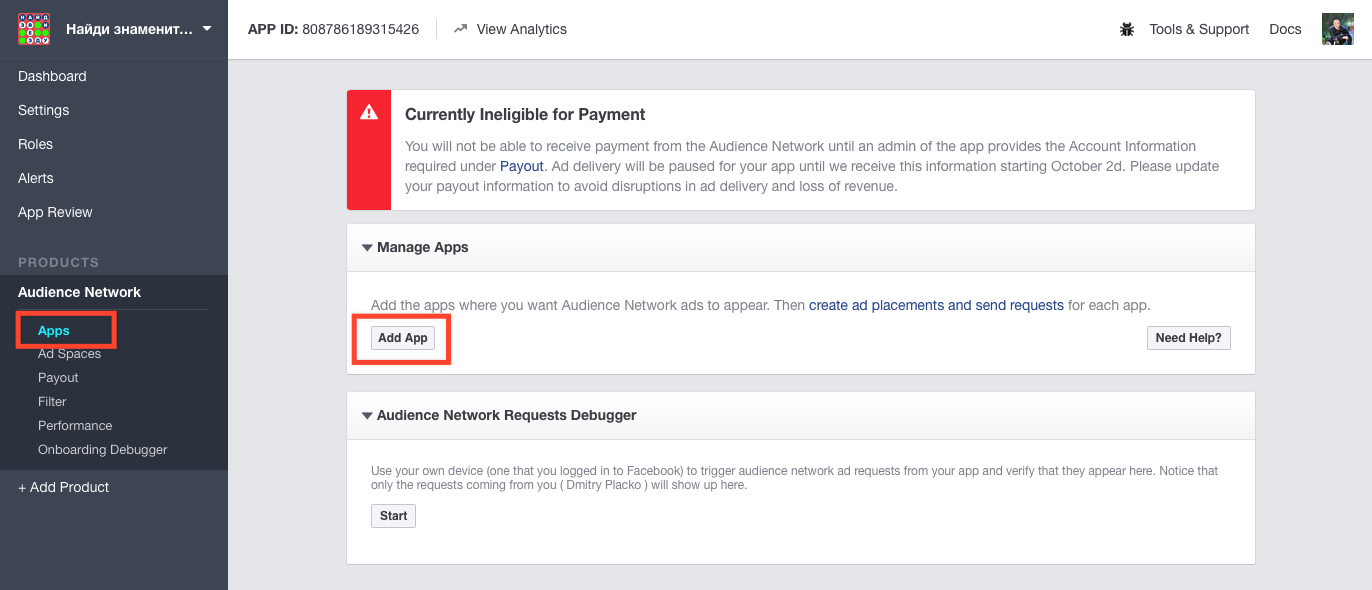Click the Start button in debugger
Image resolution: width=1372 pixels, height=590 pixels.
point(393,516)
